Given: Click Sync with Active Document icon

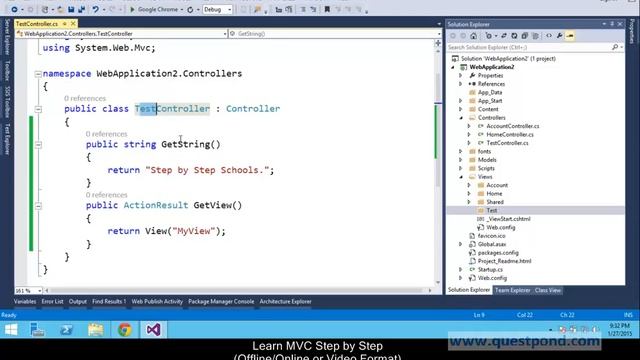Looking at the screenshot, I should coord(504,36).
